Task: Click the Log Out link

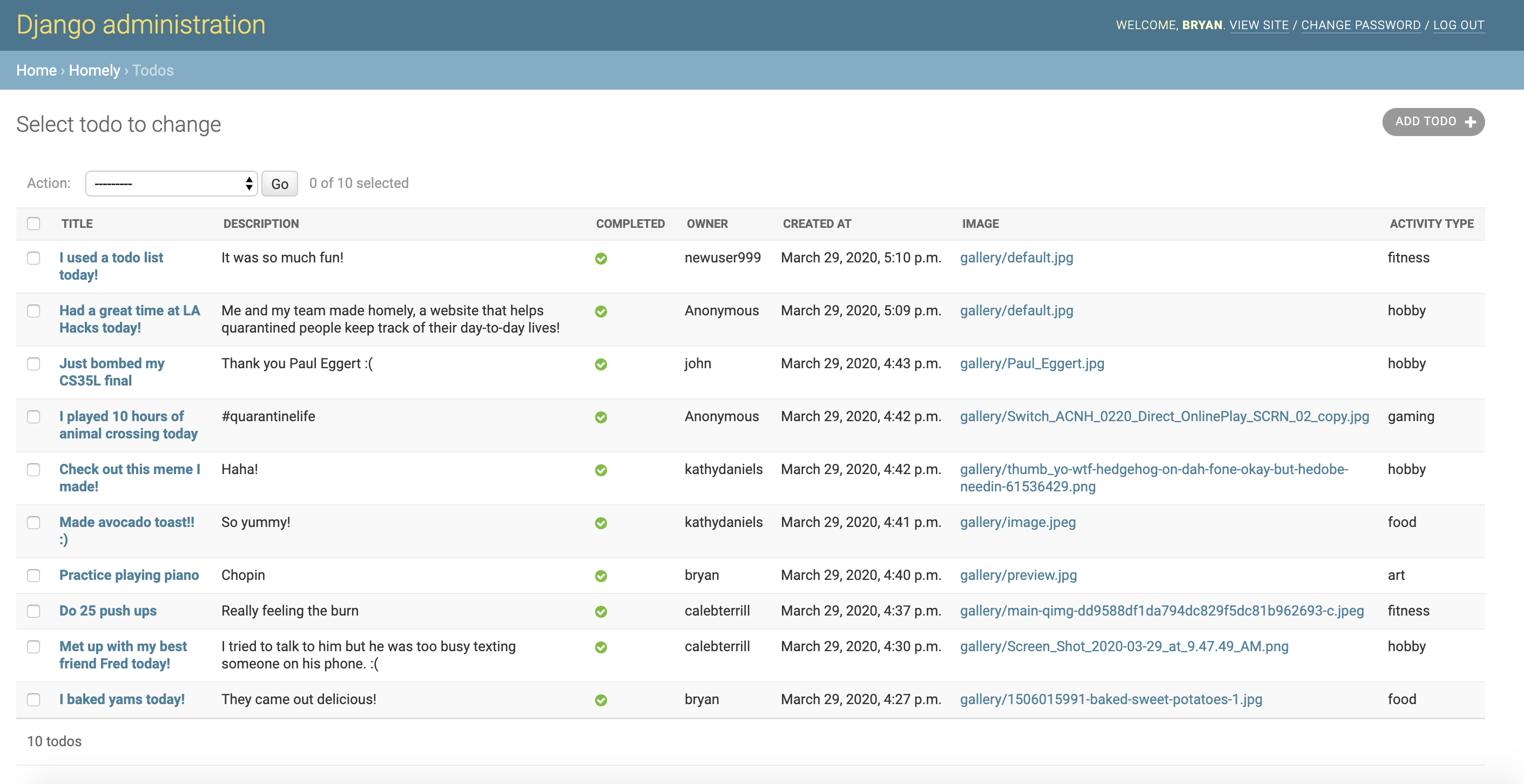Action: click(1458, 25)
